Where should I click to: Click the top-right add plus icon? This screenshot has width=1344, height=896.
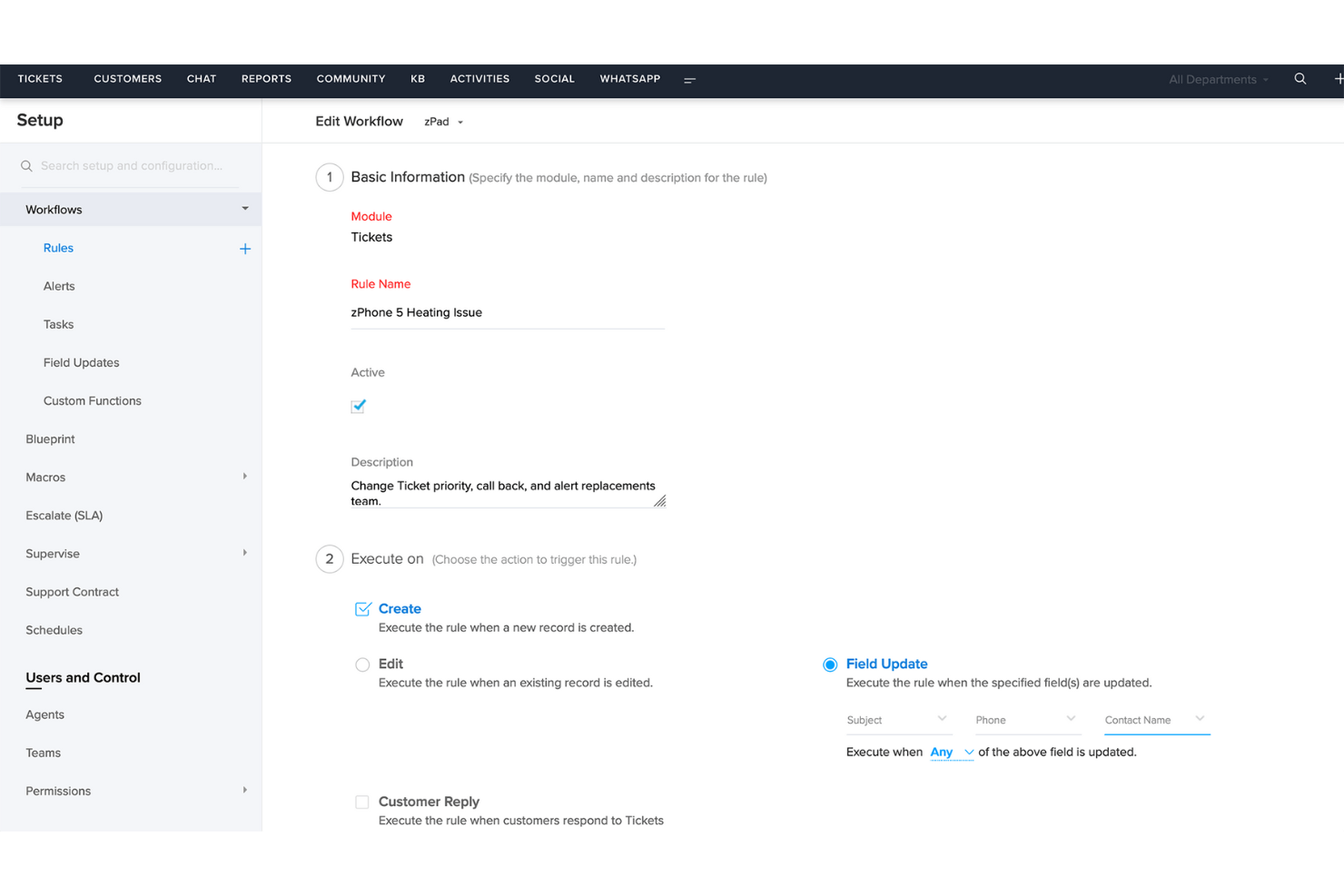coord(1339,79)
